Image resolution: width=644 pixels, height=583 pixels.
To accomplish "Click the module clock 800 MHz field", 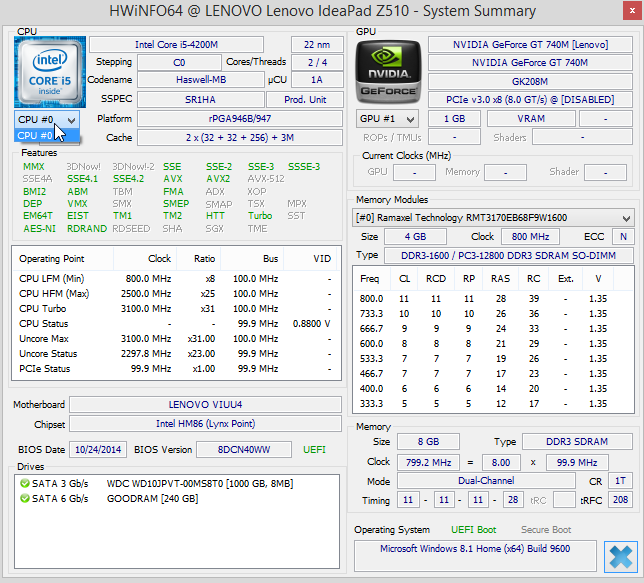I will tap(530, 237).
